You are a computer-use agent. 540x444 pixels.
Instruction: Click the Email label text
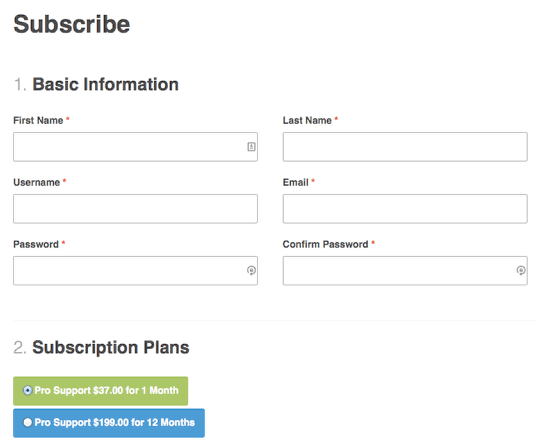pos(295,183)
